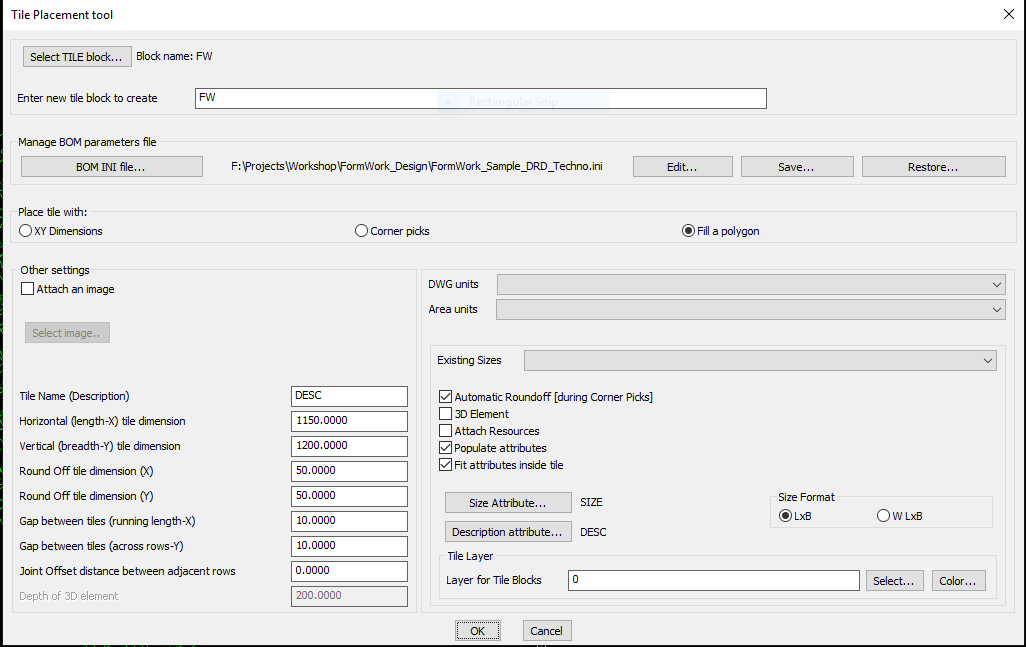Screen dimensions: 1026x647
Task: Toggle Automatic Roundoff during Corner Picks
Action: [446, 397]
